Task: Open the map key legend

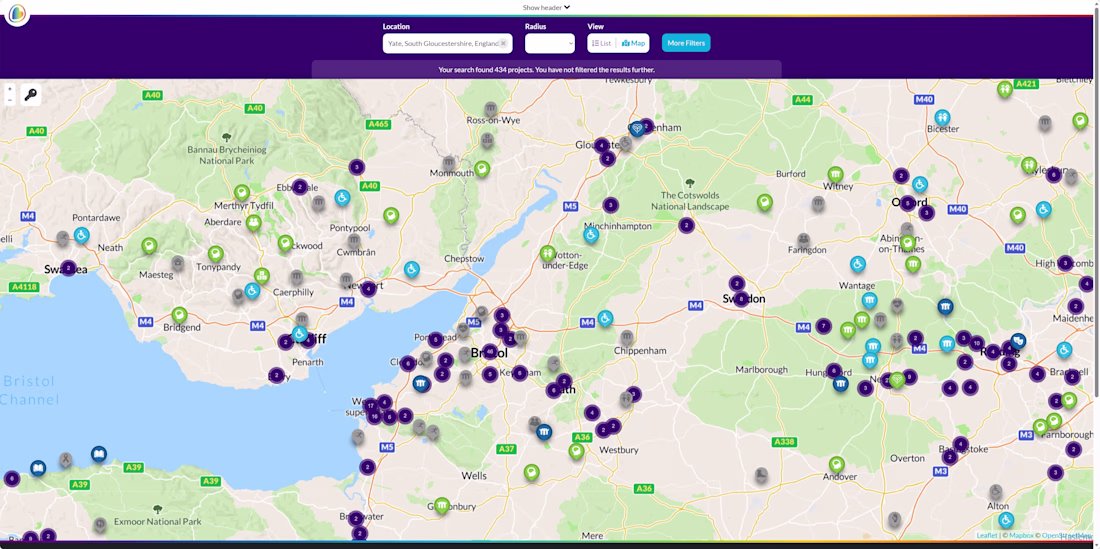Action: [x=31, y=95]
